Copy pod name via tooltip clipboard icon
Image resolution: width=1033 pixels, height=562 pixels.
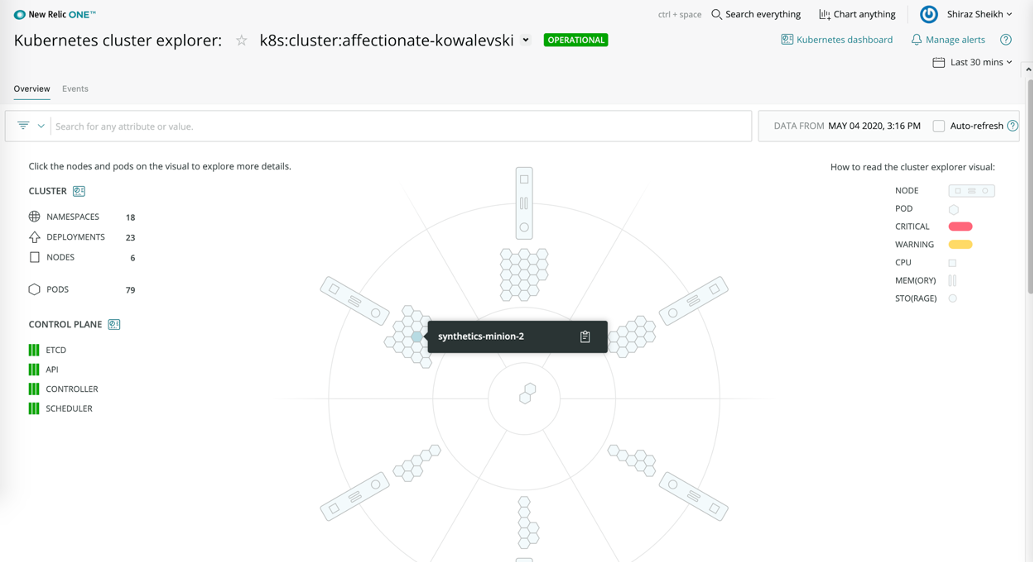584,337
